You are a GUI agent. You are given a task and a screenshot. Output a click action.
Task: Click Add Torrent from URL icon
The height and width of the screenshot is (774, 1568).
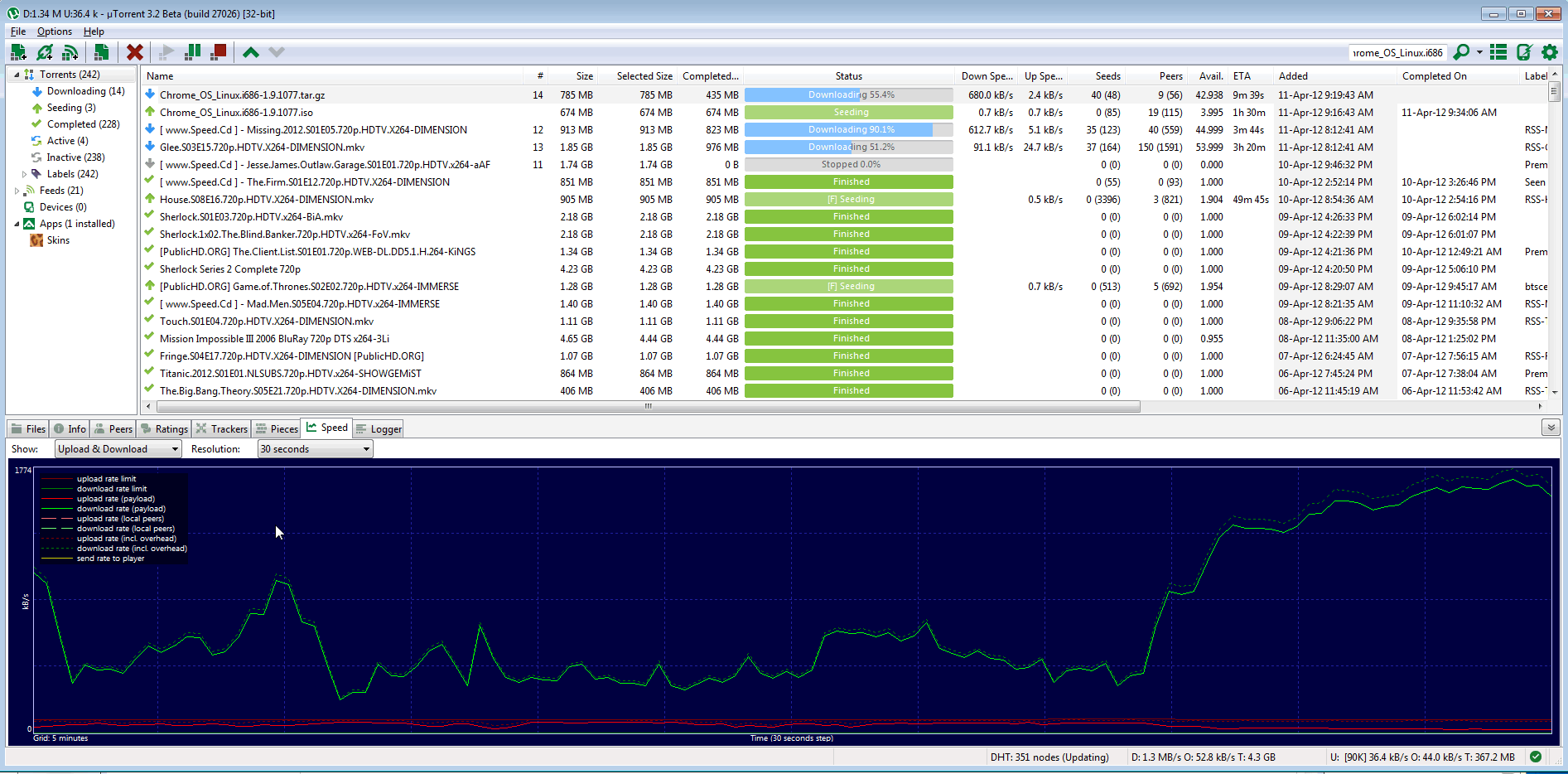click(45, 52)
